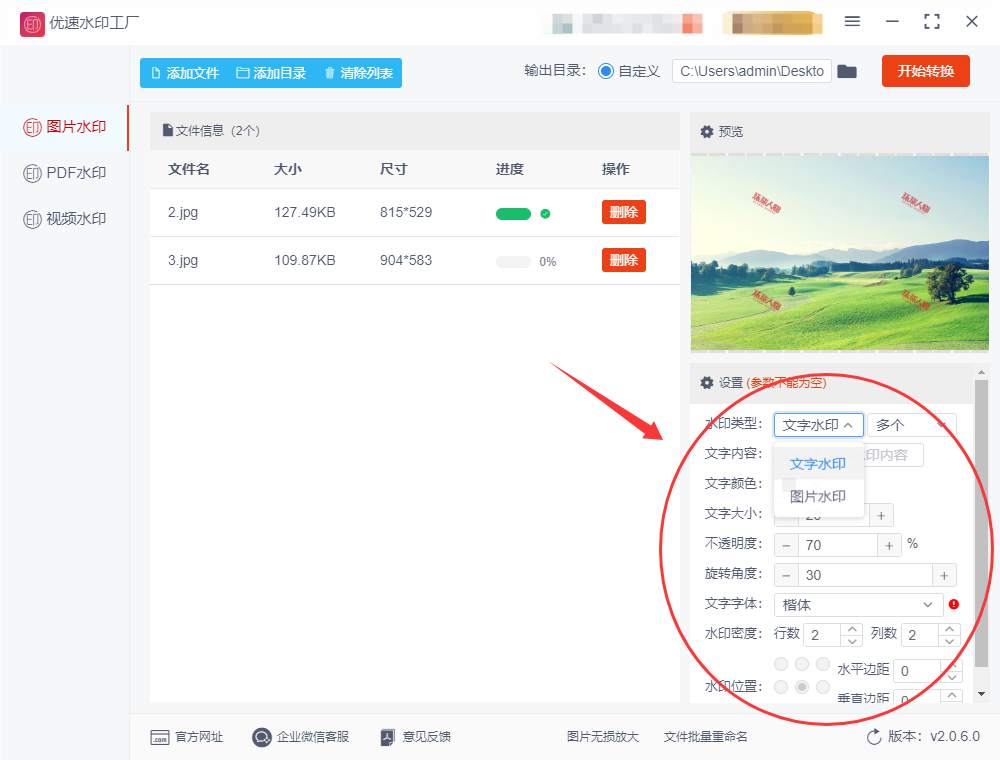
Task: Choose 图片水印 from dropdown list
Action: [x=818, y=496]
